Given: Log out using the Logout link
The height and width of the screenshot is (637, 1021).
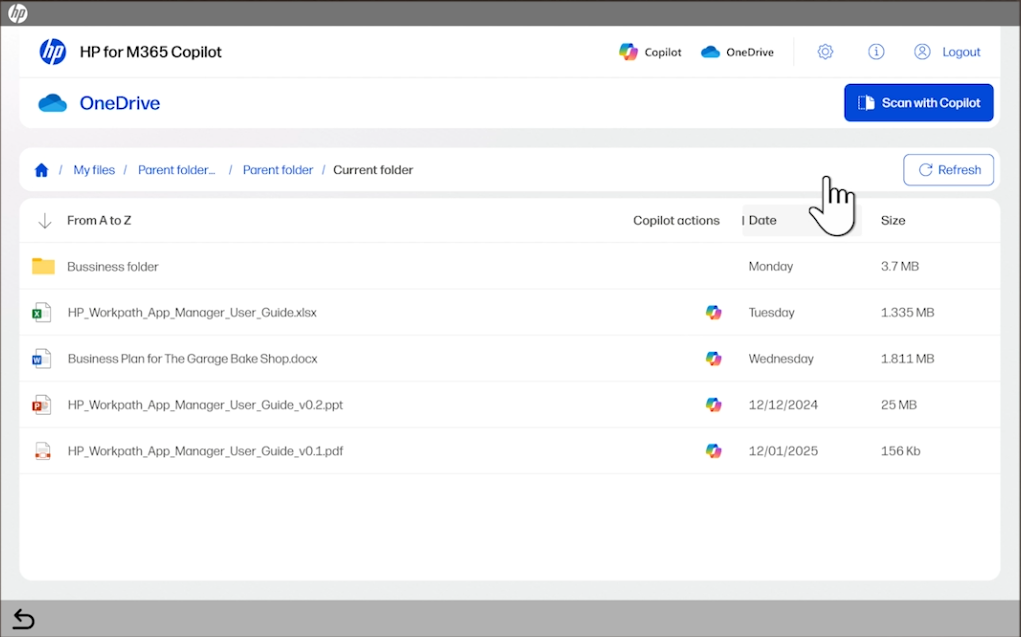Looking at the screenshot, I should (x=961, y=52).
